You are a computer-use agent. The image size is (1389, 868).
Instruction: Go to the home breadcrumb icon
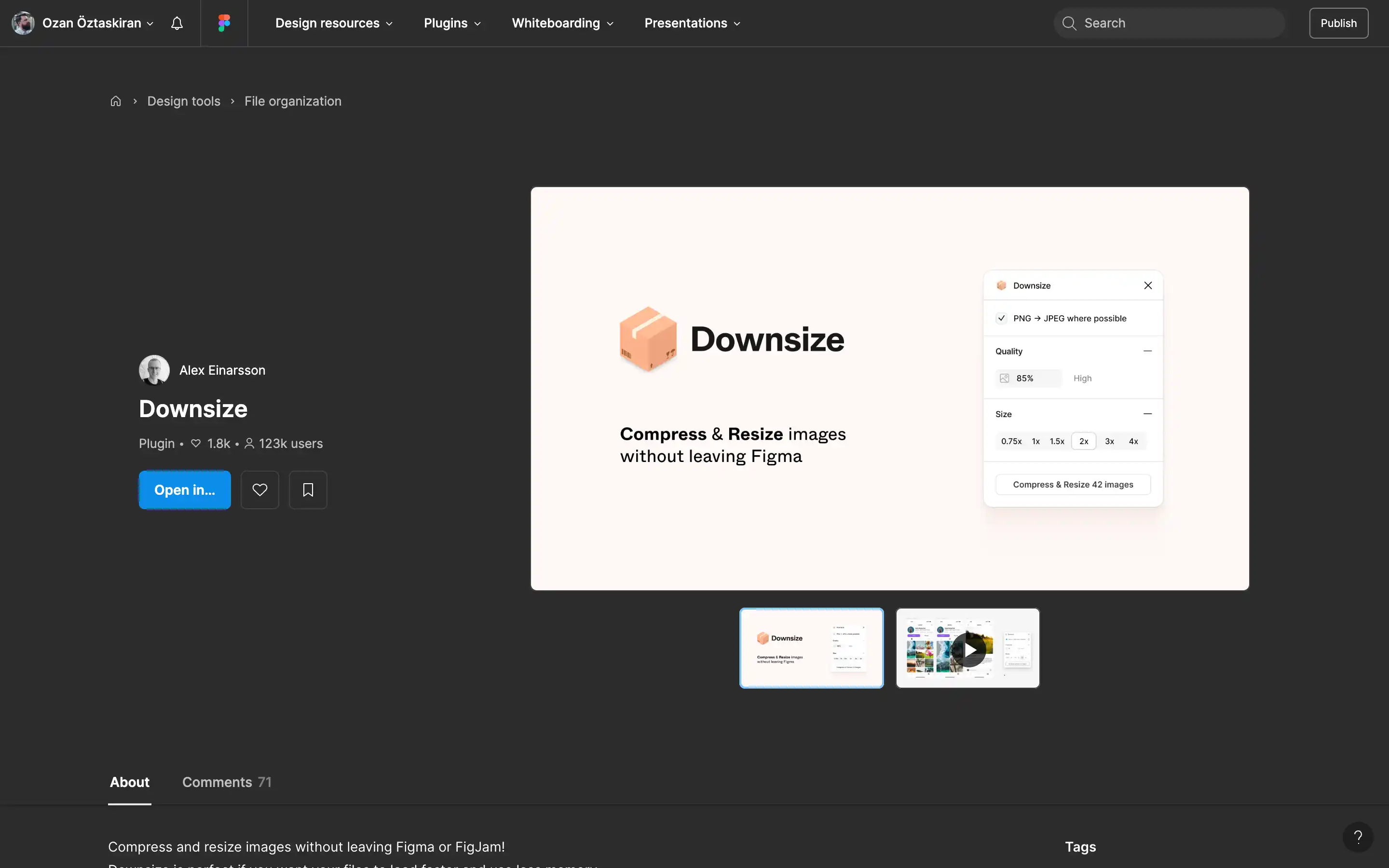(115, 101)
